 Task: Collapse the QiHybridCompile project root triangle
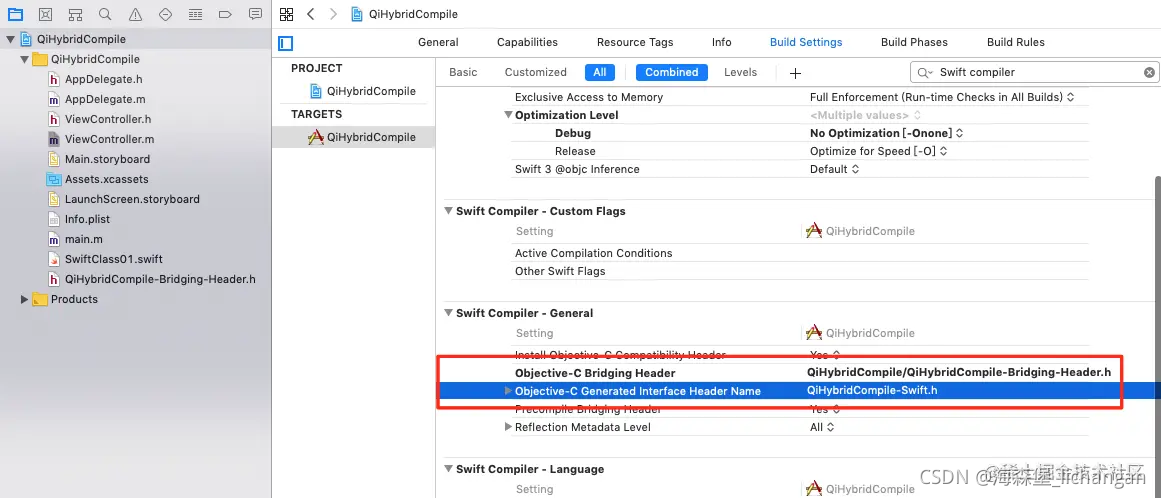pyautogui.click(x=10, y=39)
